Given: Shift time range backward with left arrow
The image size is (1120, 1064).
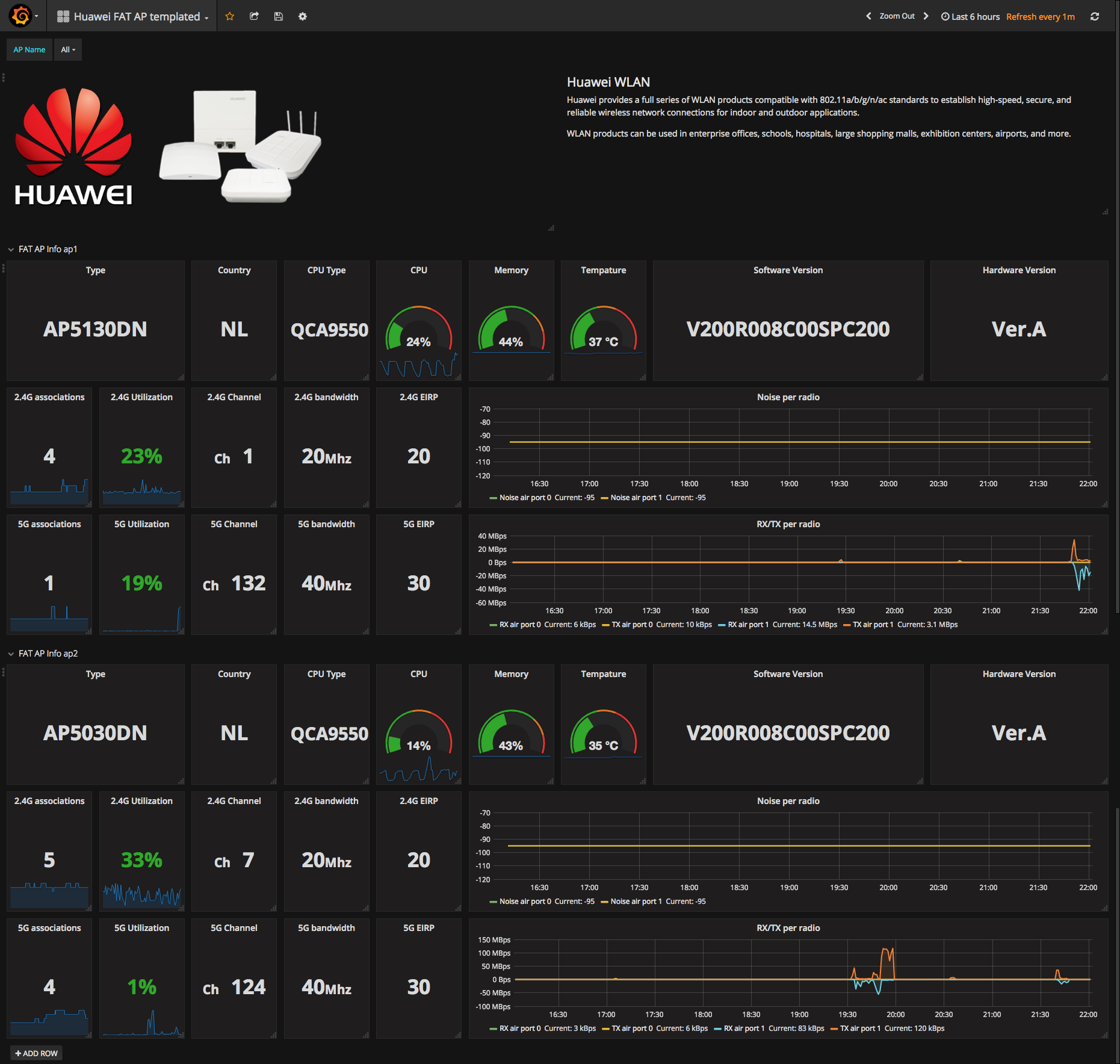Looking at the screenshot, I should [x=868, y=16].
